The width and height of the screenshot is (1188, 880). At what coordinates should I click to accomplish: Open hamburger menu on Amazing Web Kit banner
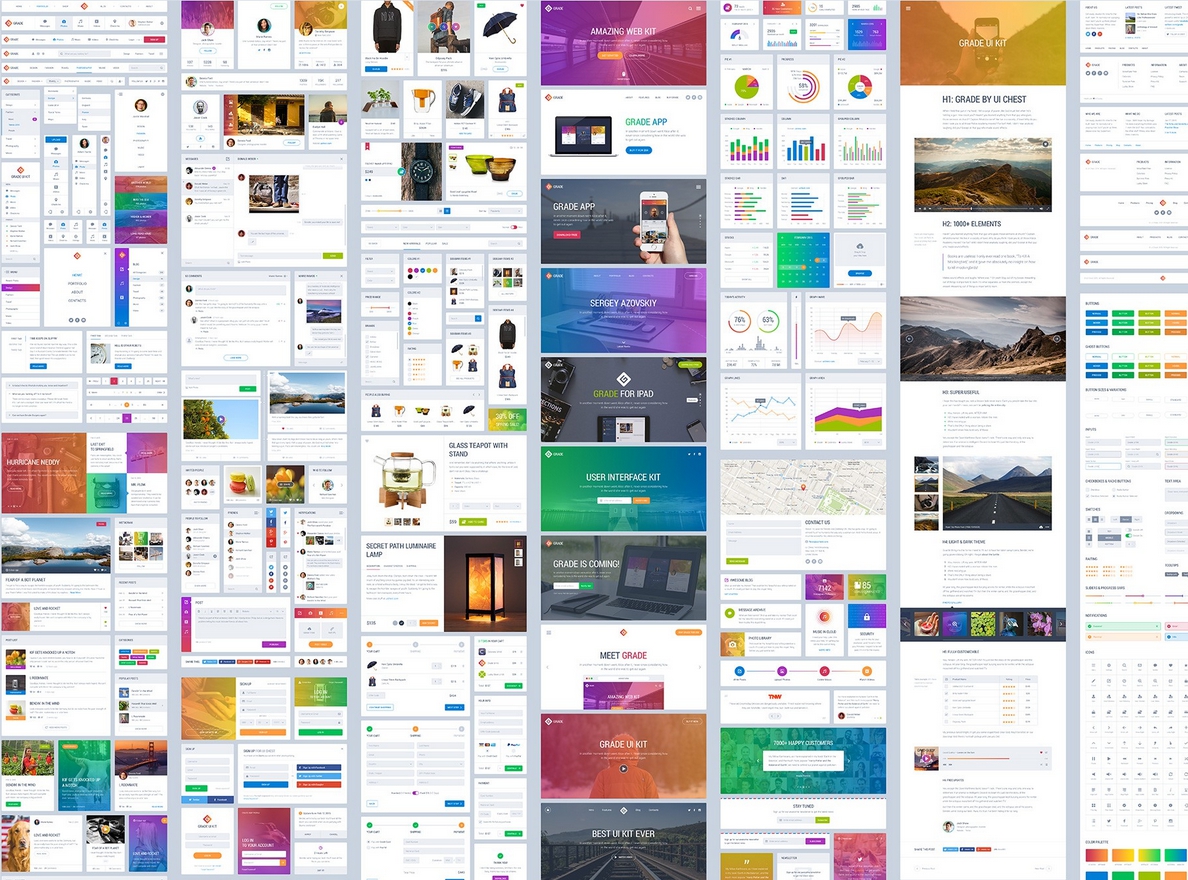click(x=698, y=8)
